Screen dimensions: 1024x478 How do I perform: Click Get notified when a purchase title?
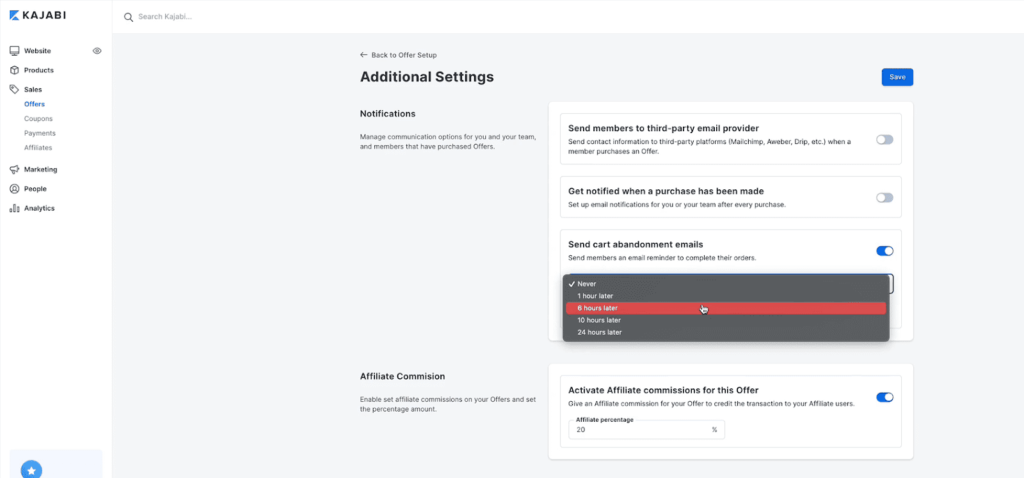click(666, 191)
